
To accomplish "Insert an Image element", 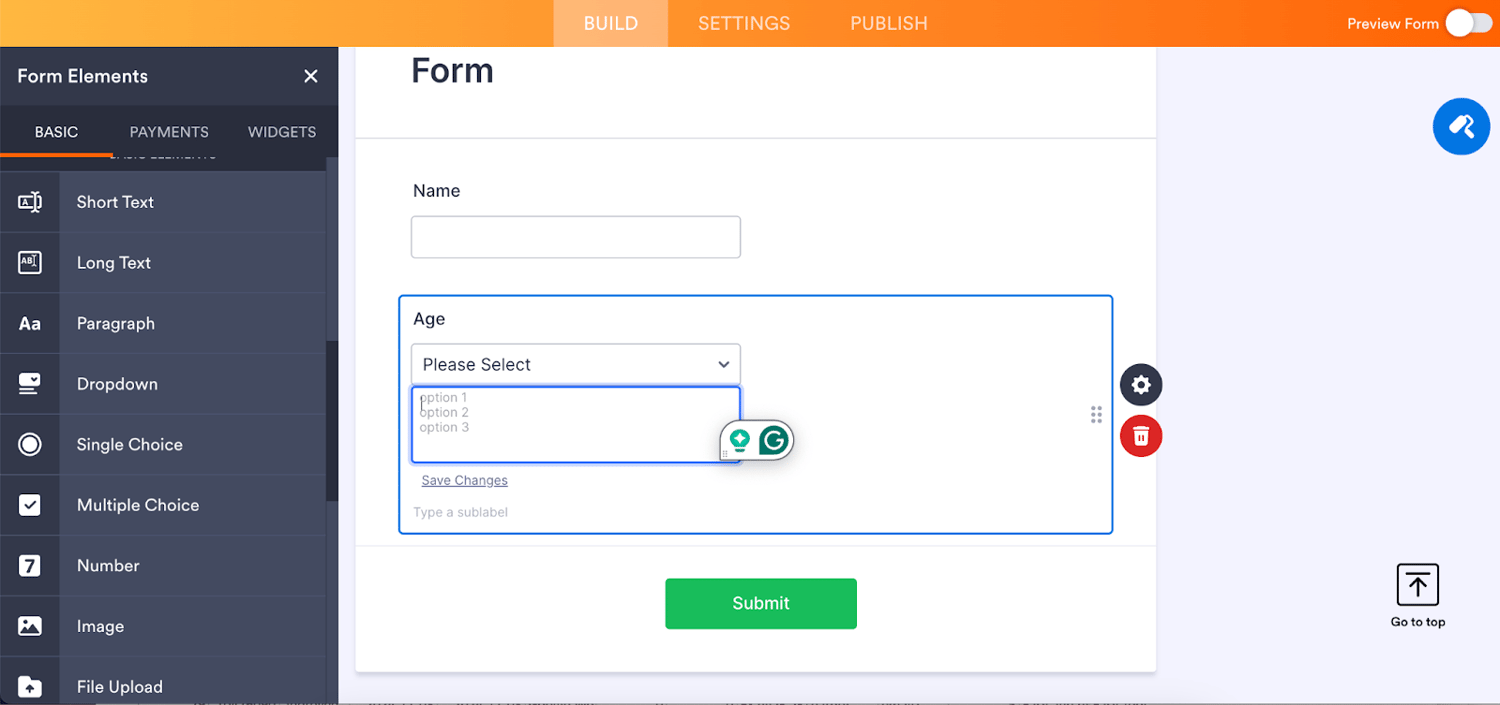I will [100, 626].
